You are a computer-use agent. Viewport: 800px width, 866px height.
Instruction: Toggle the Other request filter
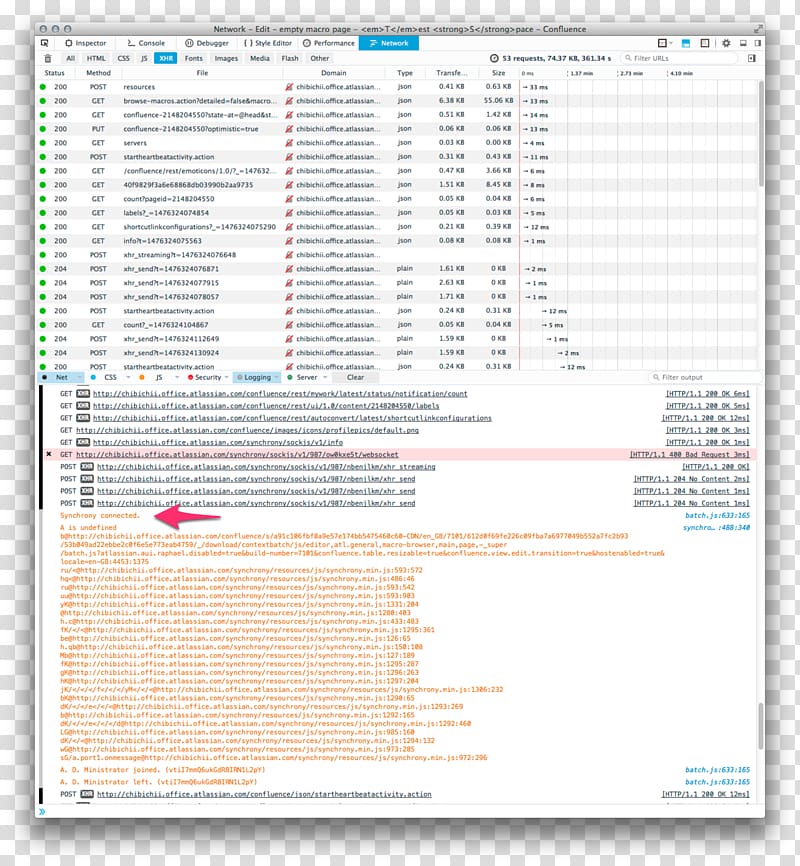coord(319,58)
